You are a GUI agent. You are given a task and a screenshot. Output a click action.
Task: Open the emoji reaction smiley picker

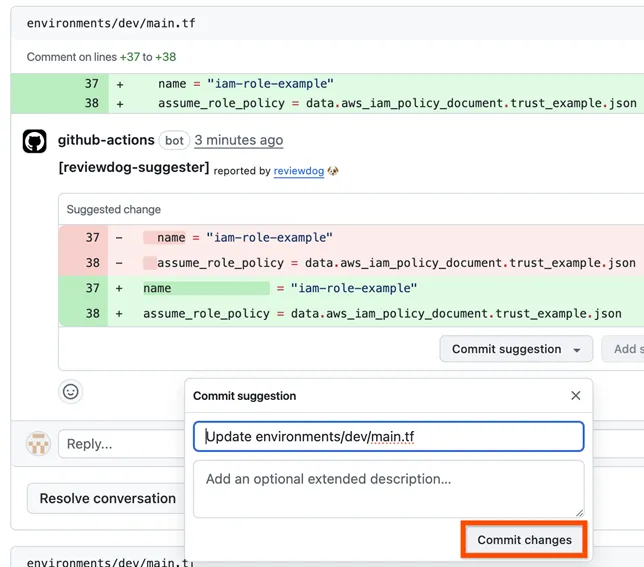70,391
